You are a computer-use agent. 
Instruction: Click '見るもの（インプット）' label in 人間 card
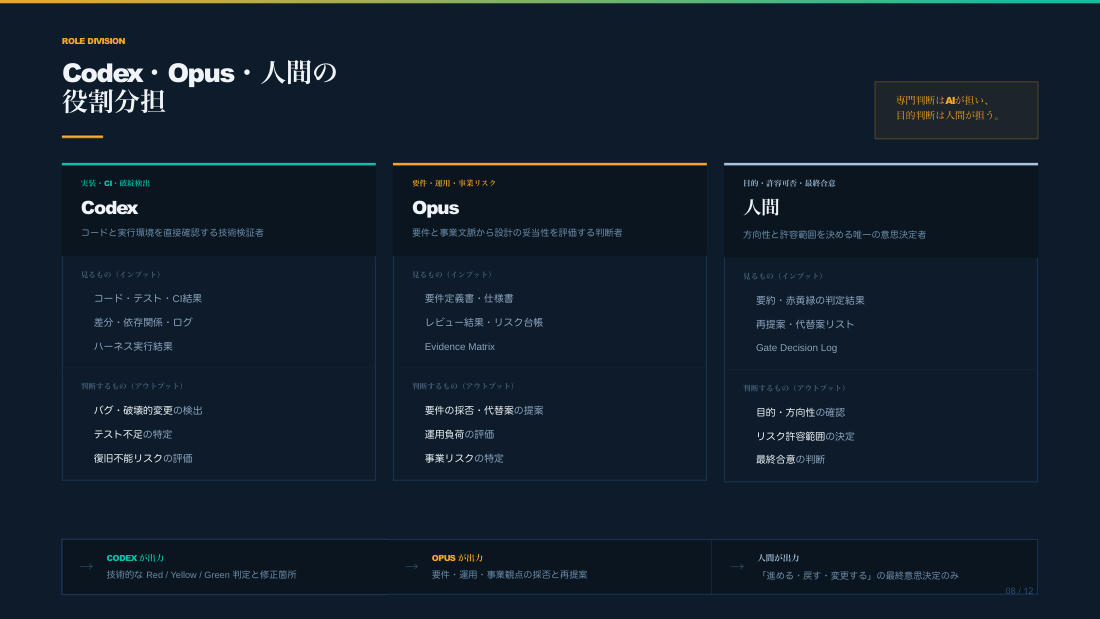pos(784,277)
